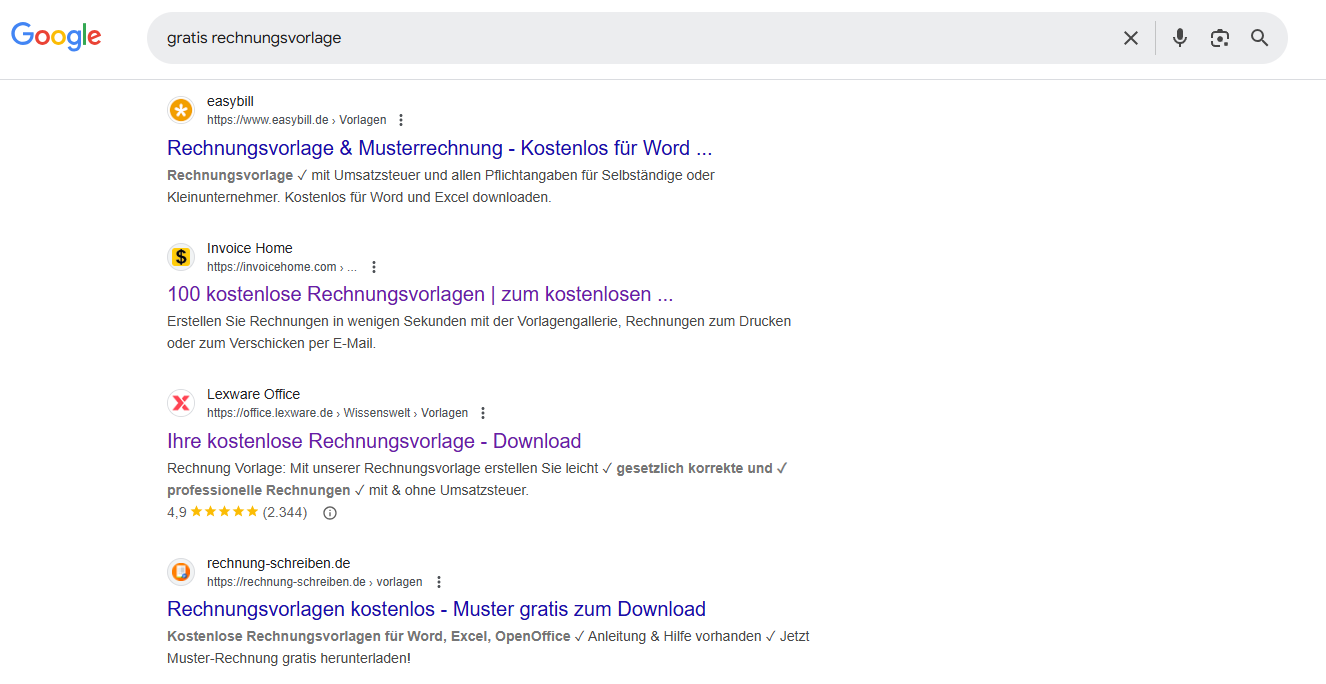Click the snippet starting 'Kostenlose Rechnungsvorlagen für Word, Excel'
Screen dimensions: 1326x684
pos(488,647)
